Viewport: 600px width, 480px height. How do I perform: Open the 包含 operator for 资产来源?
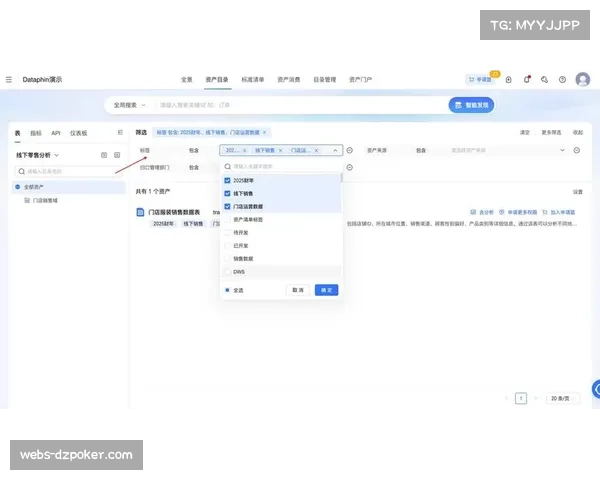[421, 150]
